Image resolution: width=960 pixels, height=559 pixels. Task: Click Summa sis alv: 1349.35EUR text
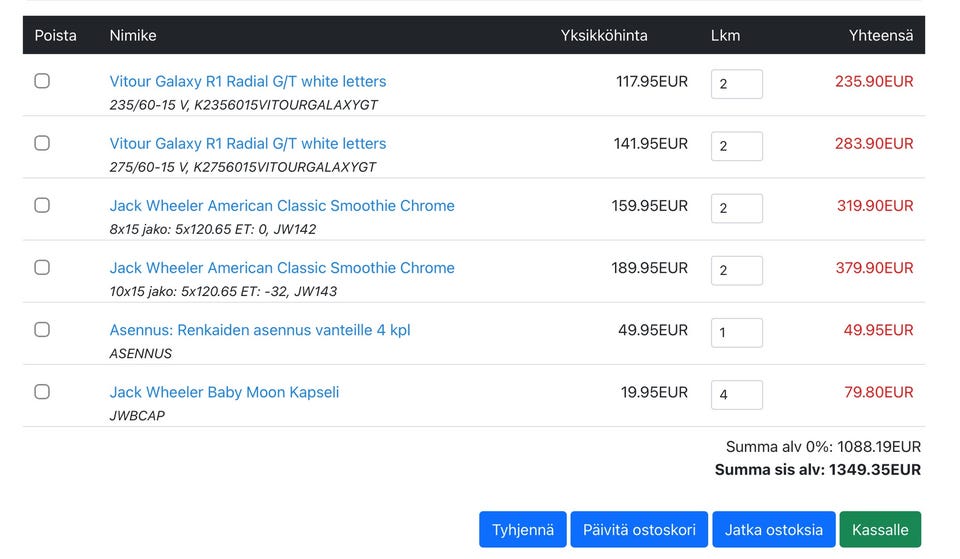pos(818,470)
